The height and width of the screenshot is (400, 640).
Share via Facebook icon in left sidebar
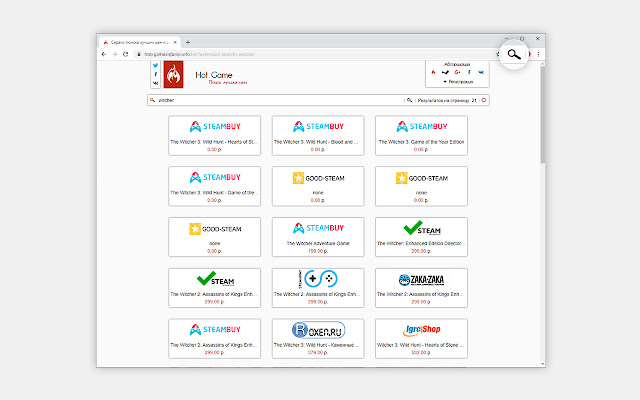(x=156, y=74)
